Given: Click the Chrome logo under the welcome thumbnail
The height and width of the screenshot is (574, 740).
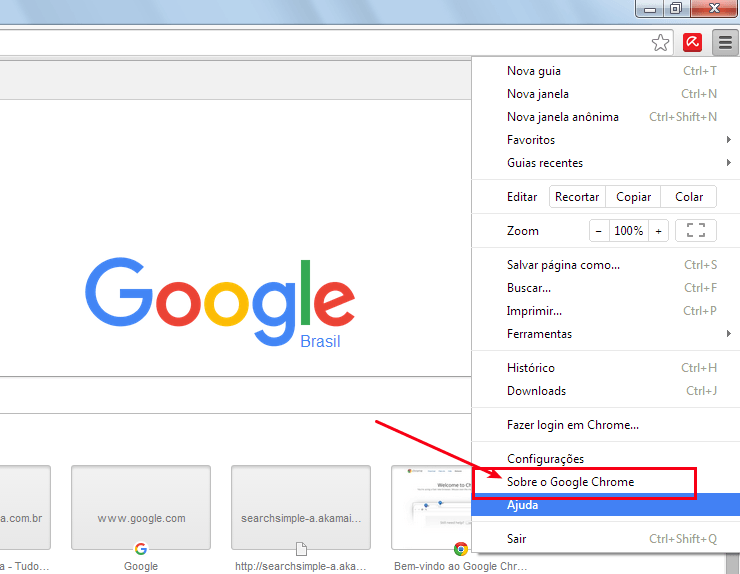Looking at the screenshot, I should click(x=461, y=549).
